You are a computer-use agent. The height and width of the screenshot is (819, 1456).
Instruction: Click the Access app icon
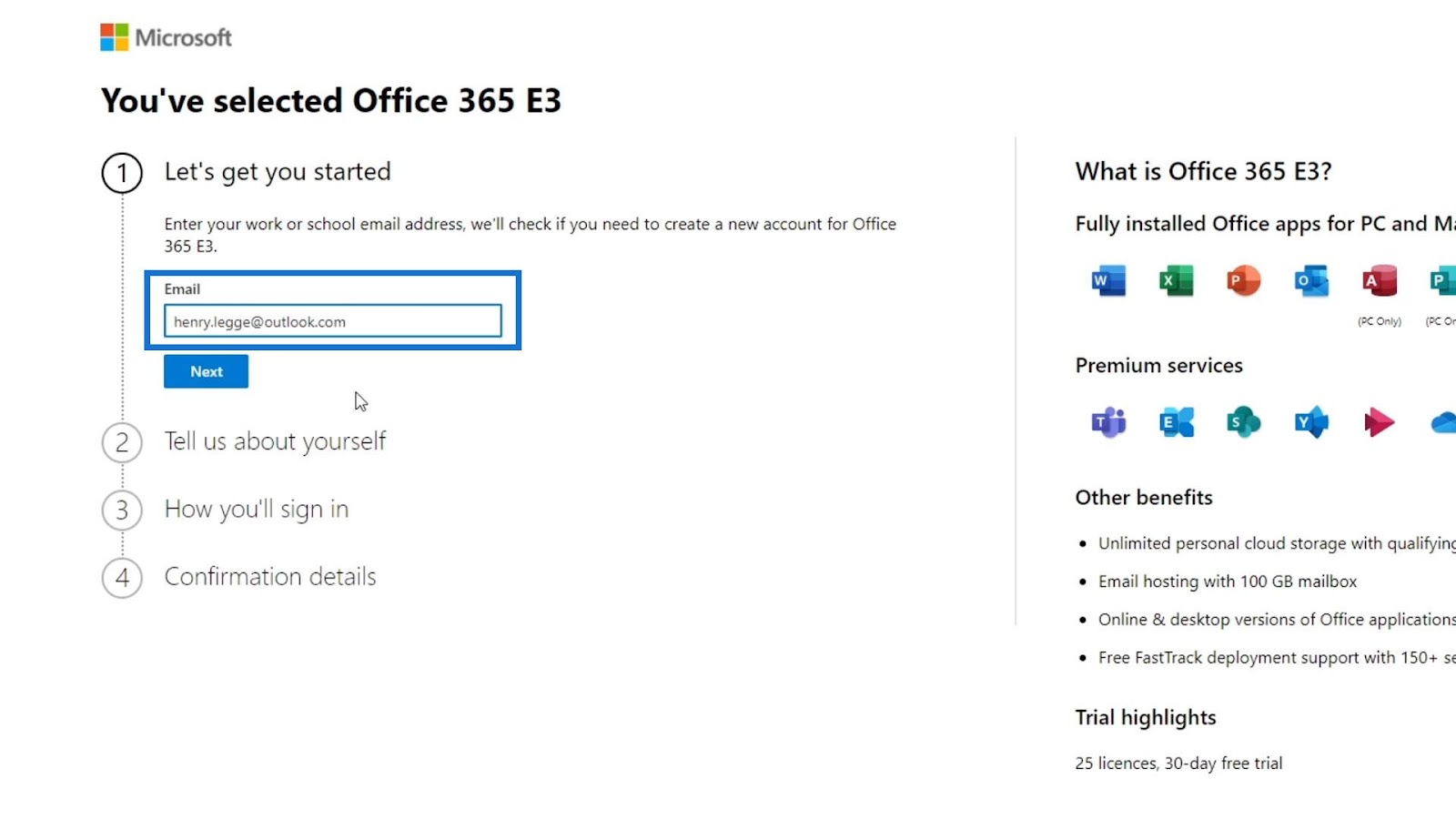click(1379, 280)
